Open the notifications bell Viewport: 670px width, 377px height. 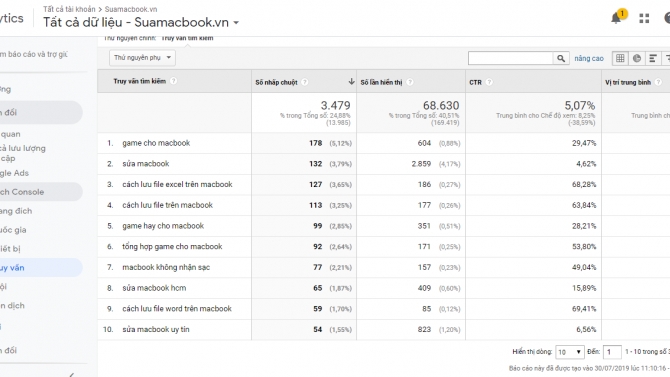click(x=617, y=18)
